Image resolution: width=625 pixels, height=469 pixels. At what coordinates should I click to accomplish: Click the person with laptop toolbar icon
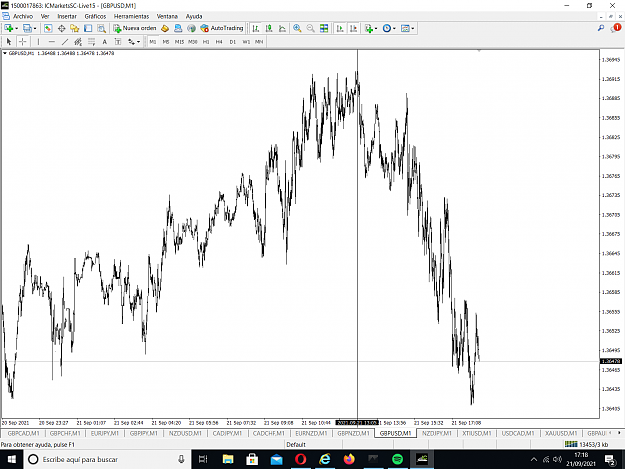click(178, 28)
